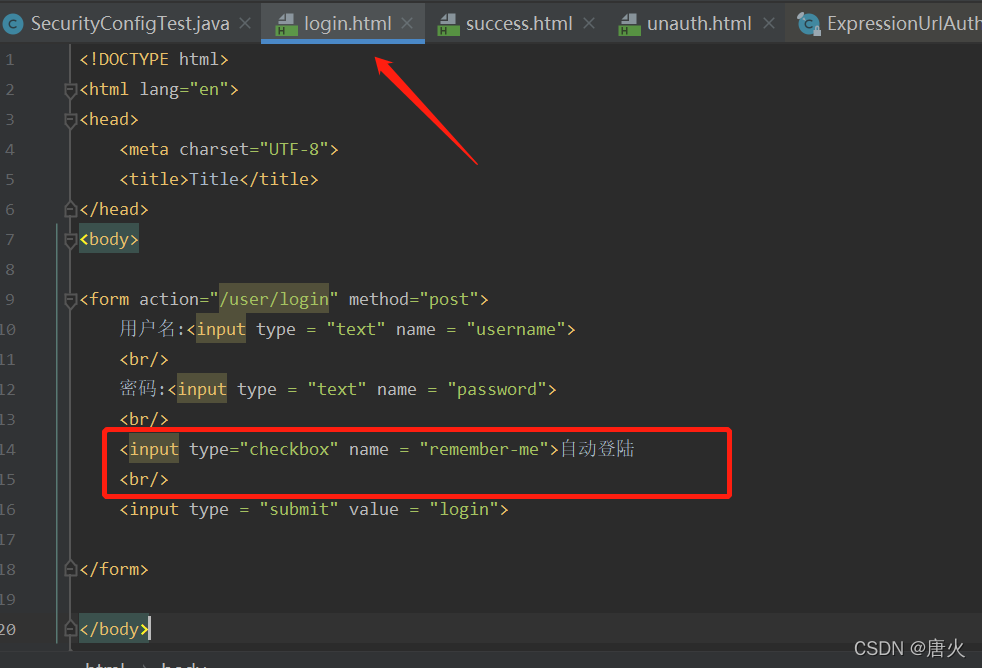Click the "submit" type value
Screen dimensions: 982x668
click(299, 510)
